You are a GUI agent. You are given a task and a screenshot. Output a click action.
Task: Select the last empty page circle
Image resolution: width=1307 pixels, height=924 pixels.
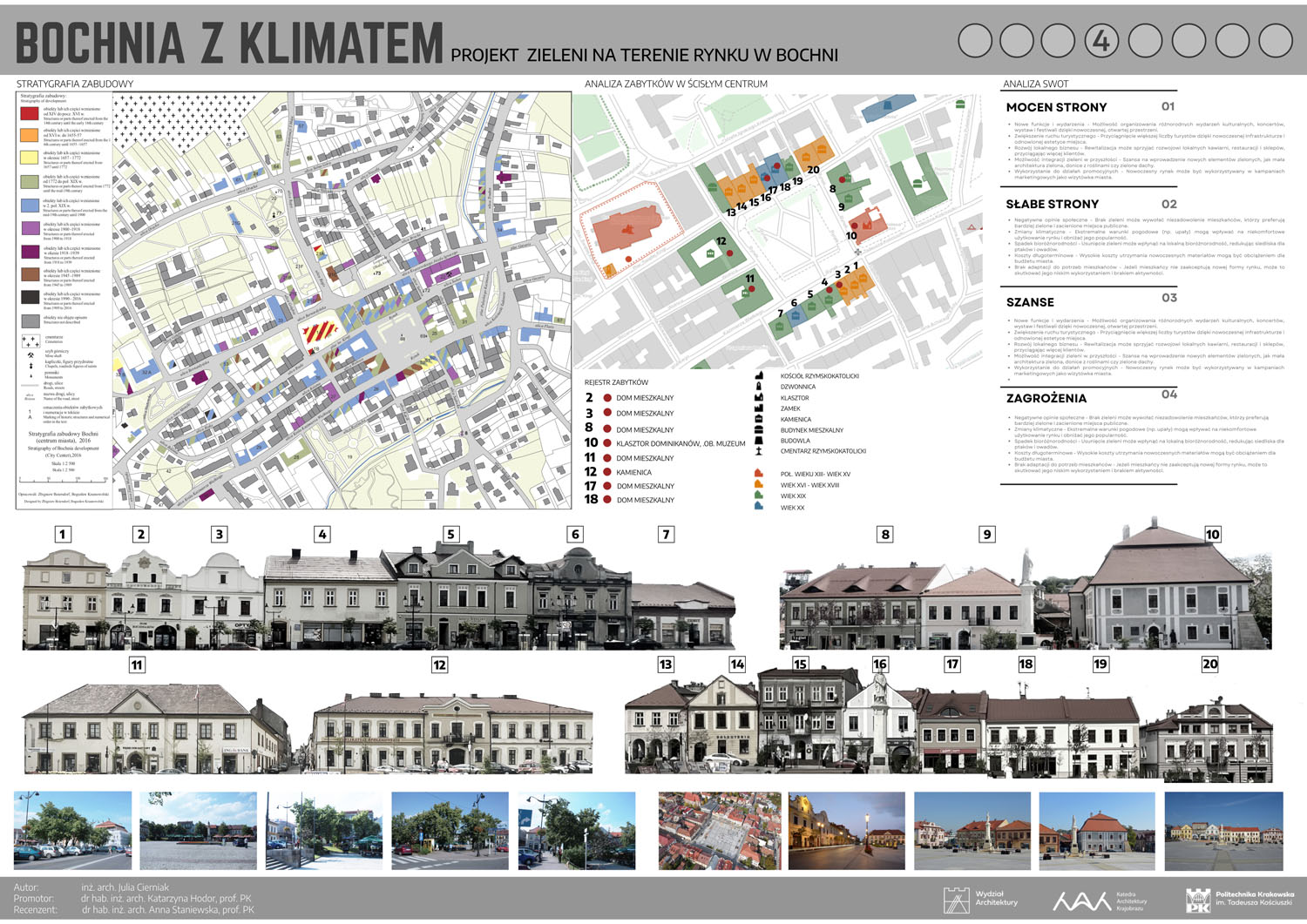pyautogui.click(x=1276, y=41)
